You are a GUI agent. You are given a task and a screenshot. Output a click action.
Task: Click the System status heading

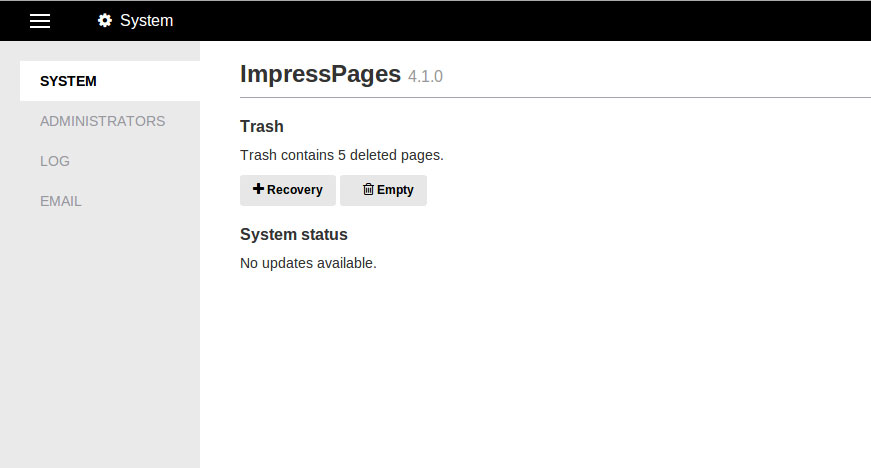click(x=294, y=234)
